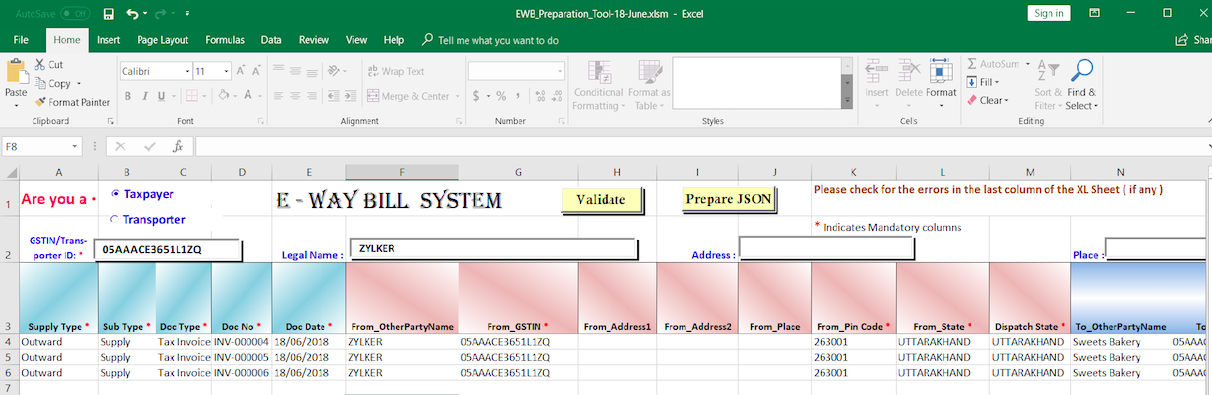Click the Save floppy disk icon
The height and width of the screenshot is (395, 1212).
click(109, 14)
